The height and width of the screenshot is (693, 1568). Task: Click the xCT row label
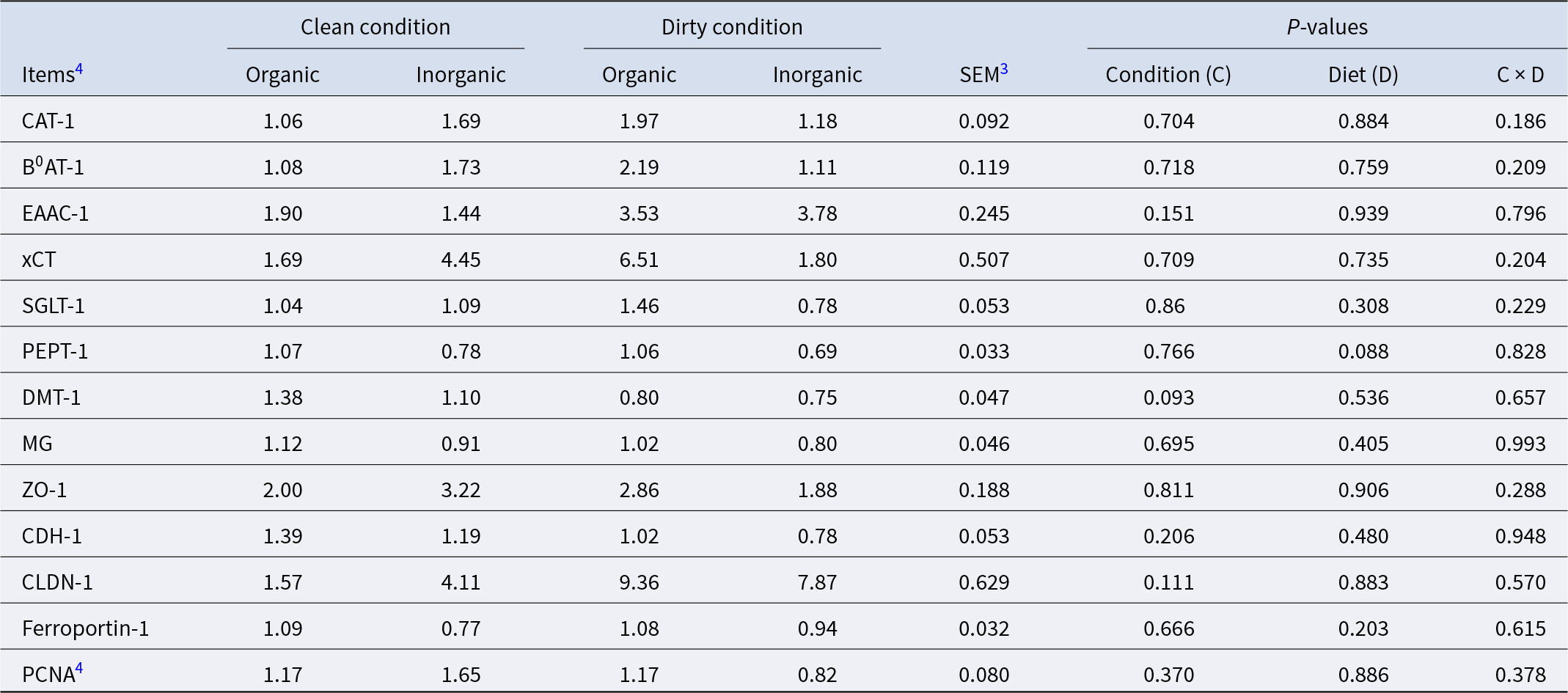[39, 260]
